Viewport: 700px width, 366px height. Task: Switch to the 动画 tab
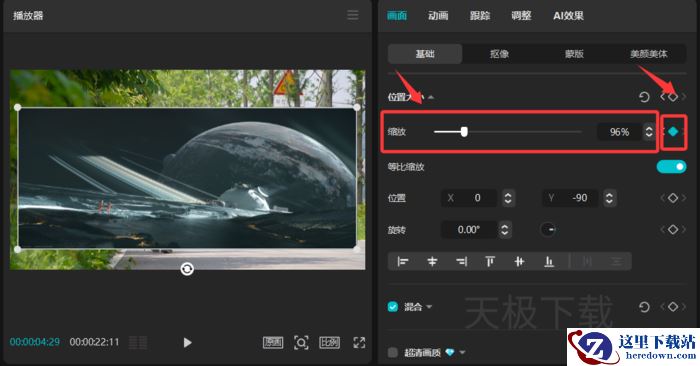coord(438,16)
